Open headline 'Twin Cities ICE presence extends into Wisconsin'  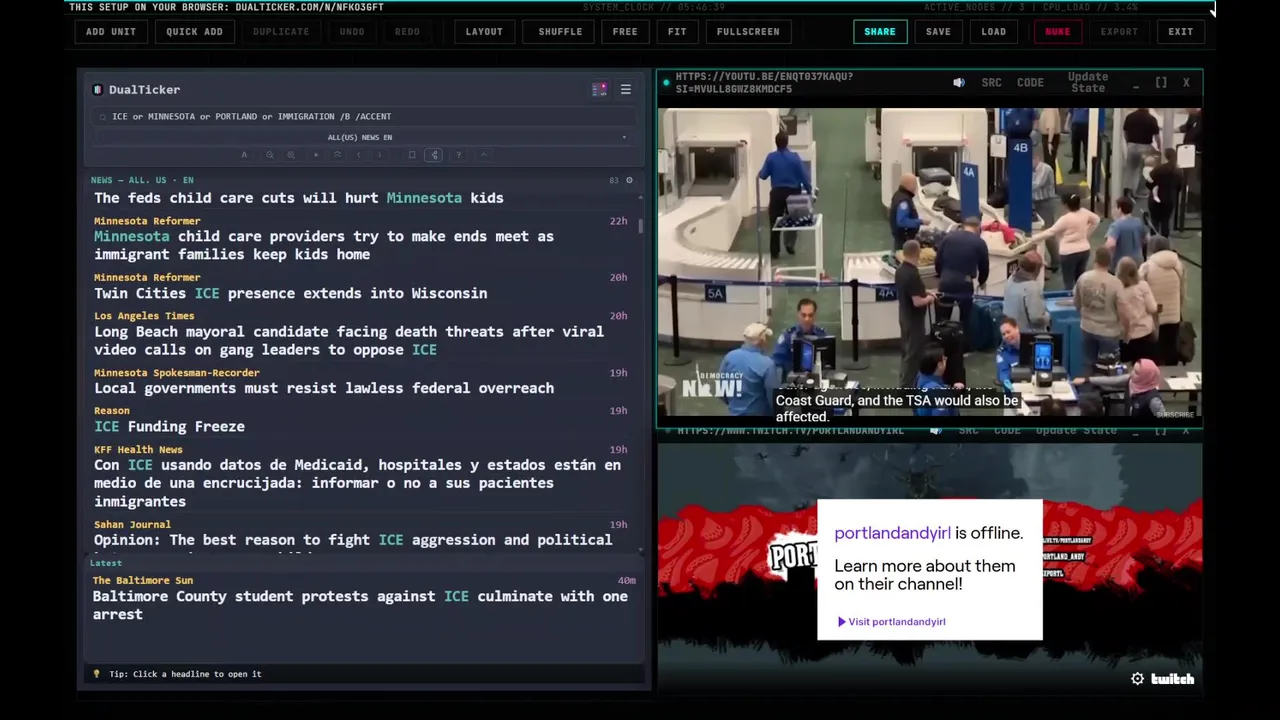point(290,294)
